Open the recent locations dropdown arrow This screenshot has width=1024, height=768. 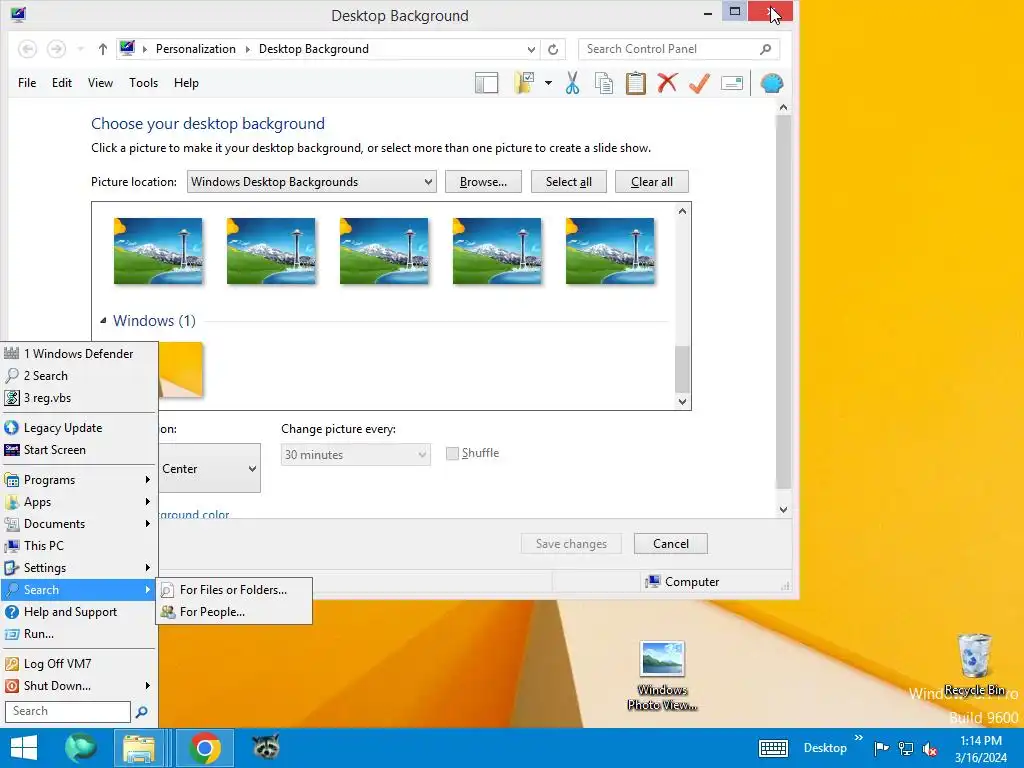click(x=80, y=49)
